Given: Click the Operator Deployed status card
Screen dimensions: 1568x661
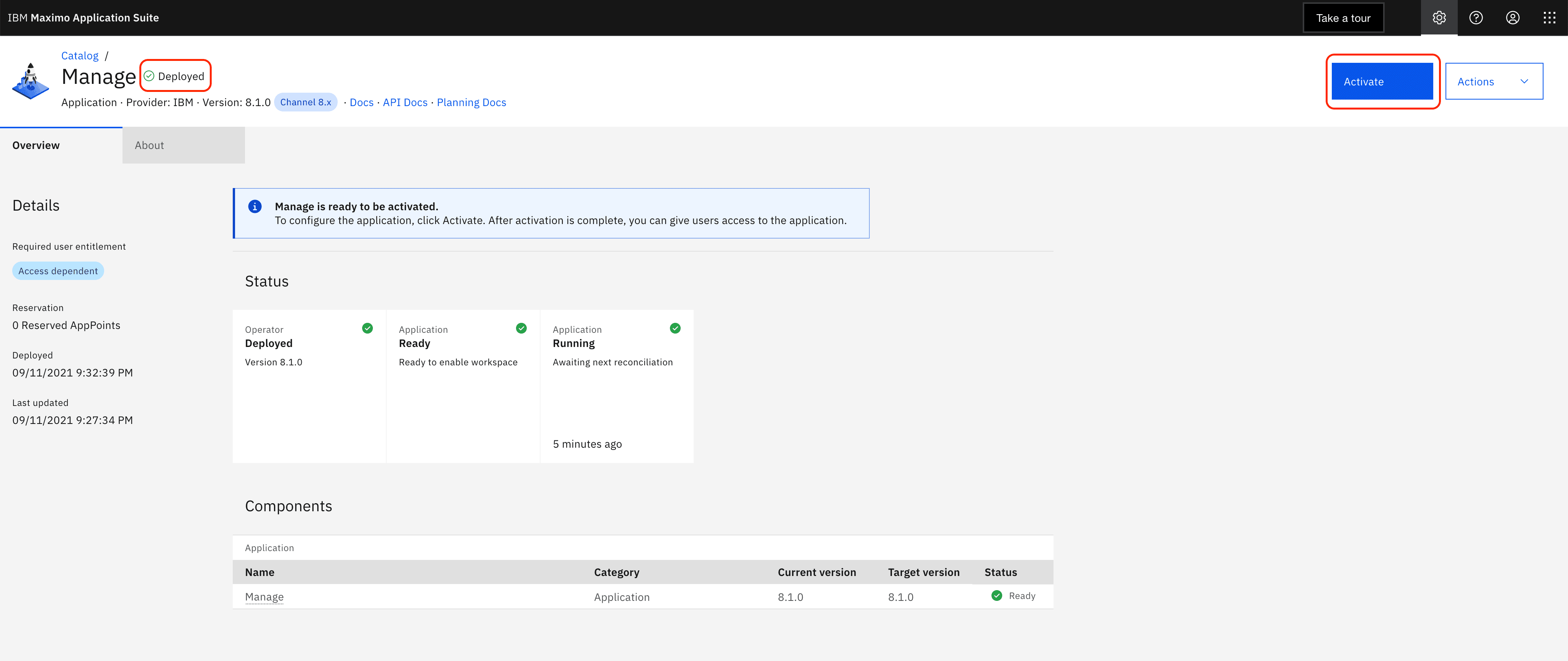Looking at the screenshot, I should [x=309, y=386].
